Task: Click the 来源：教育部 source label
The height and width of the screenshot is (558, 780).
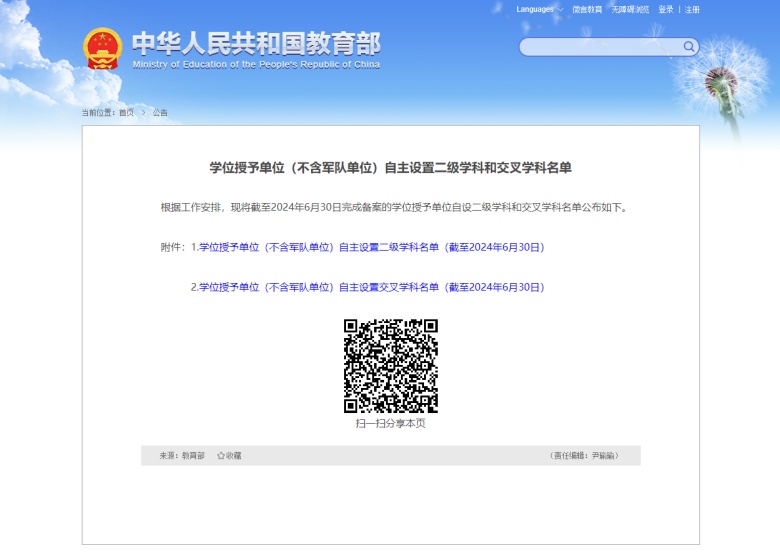Action: [182, 455]
